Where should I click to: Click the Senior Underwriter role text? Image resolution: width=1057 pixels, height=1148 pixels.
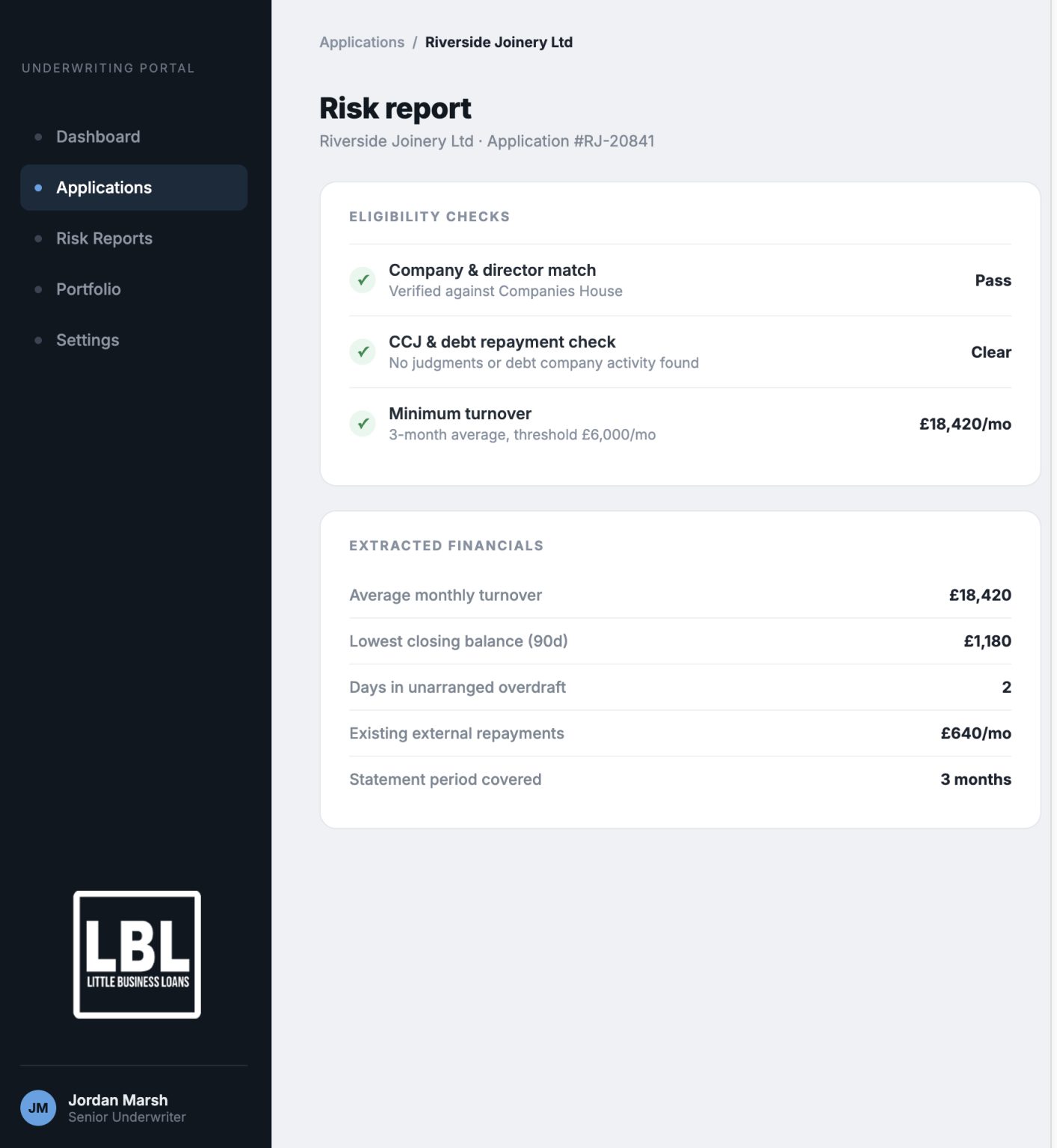click(127, 1117)
